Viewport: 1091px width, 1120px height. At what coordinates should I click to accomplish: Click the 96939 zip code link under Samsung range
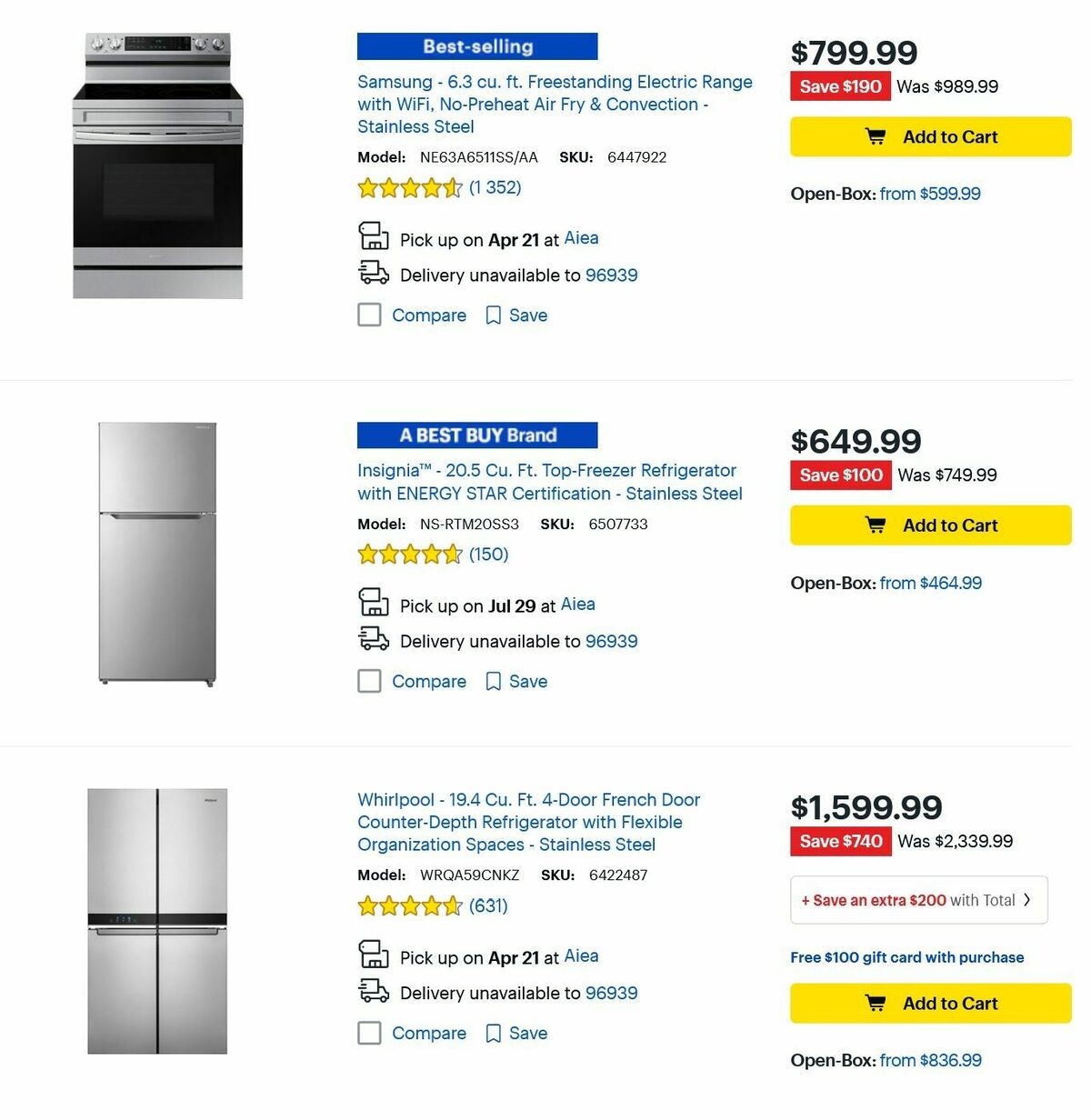point(613,275)
